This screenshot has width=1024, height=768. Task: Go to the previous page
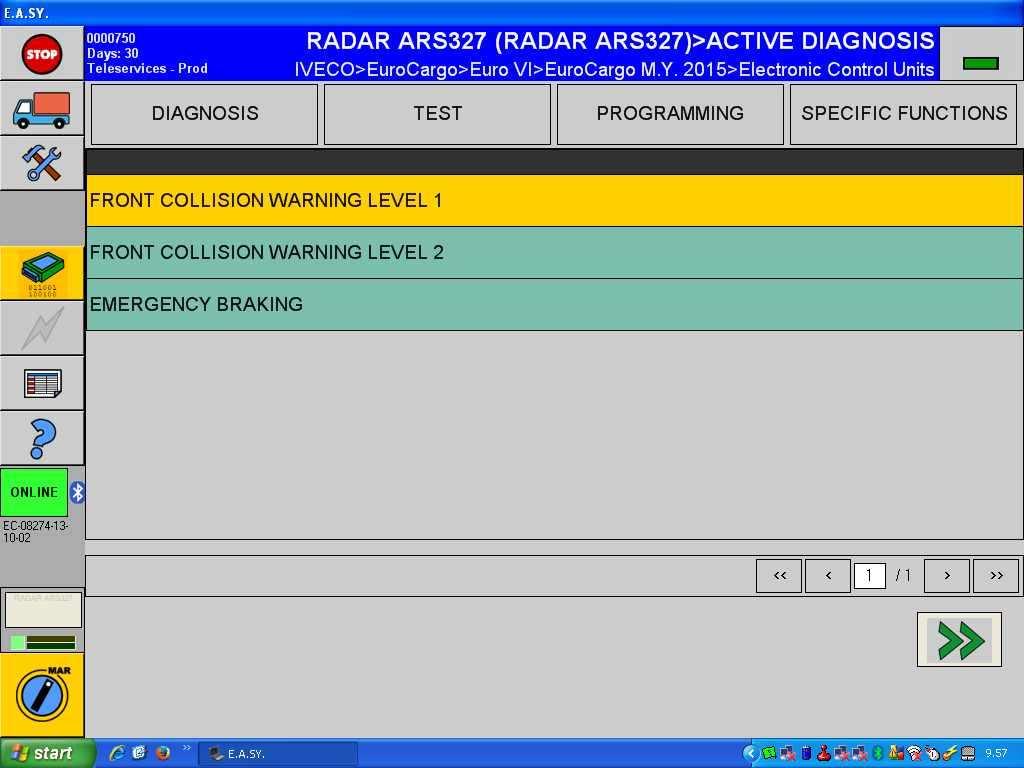coord(828,576)
